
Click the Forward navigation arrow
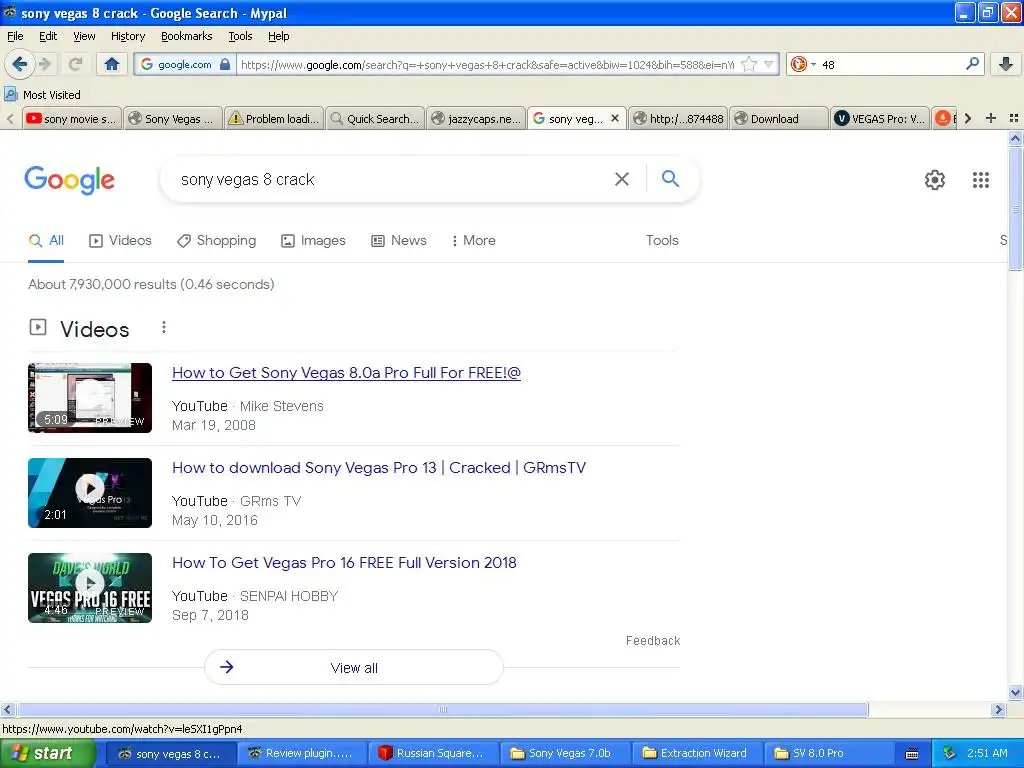coord(44,64)
